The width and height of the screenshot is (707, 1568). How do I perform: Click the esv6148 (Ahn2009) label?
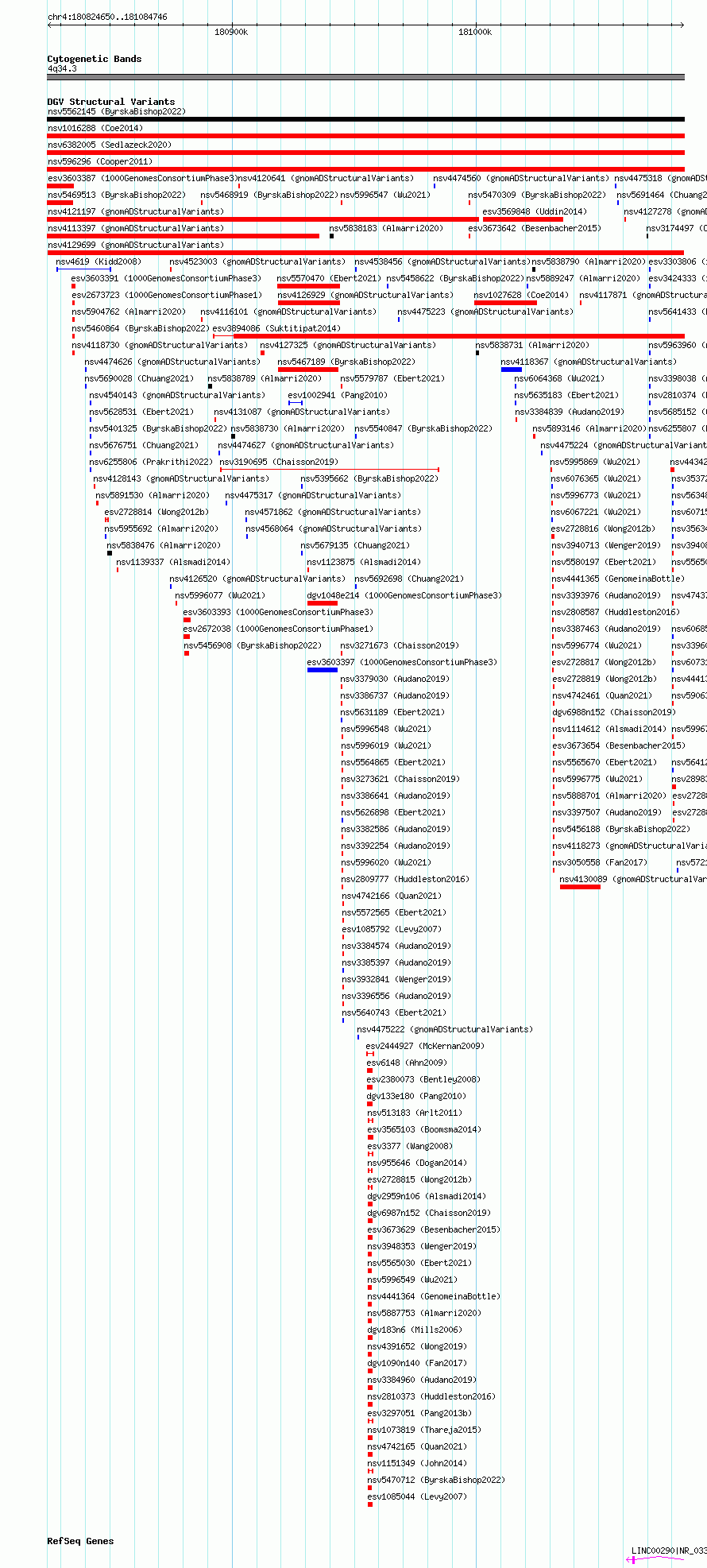tap(407, 1063)
